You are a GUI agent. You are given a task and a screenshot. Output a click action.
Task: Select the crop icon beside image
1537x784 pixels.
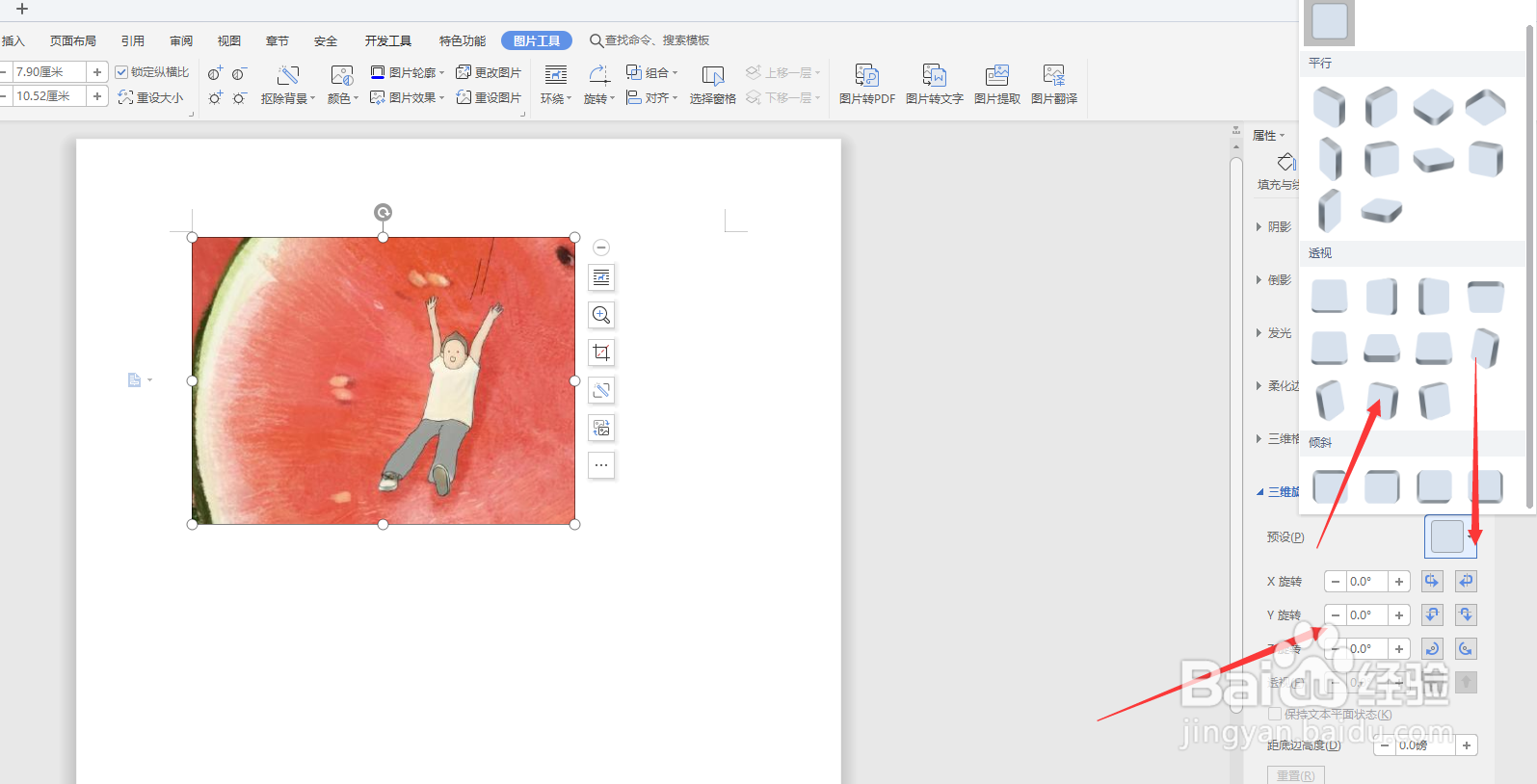pyautogui.click(x=601, y=353)
